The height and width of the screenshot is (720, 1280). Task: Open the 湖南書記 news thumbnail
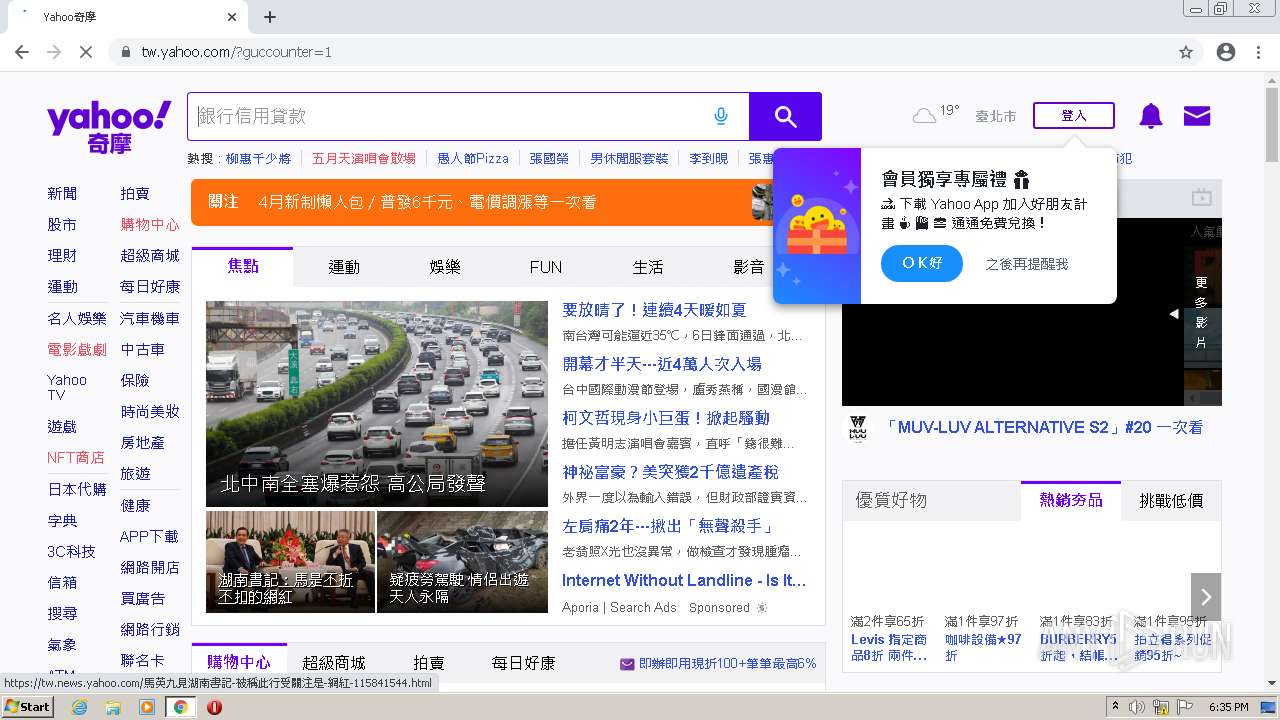coord(290,562)
